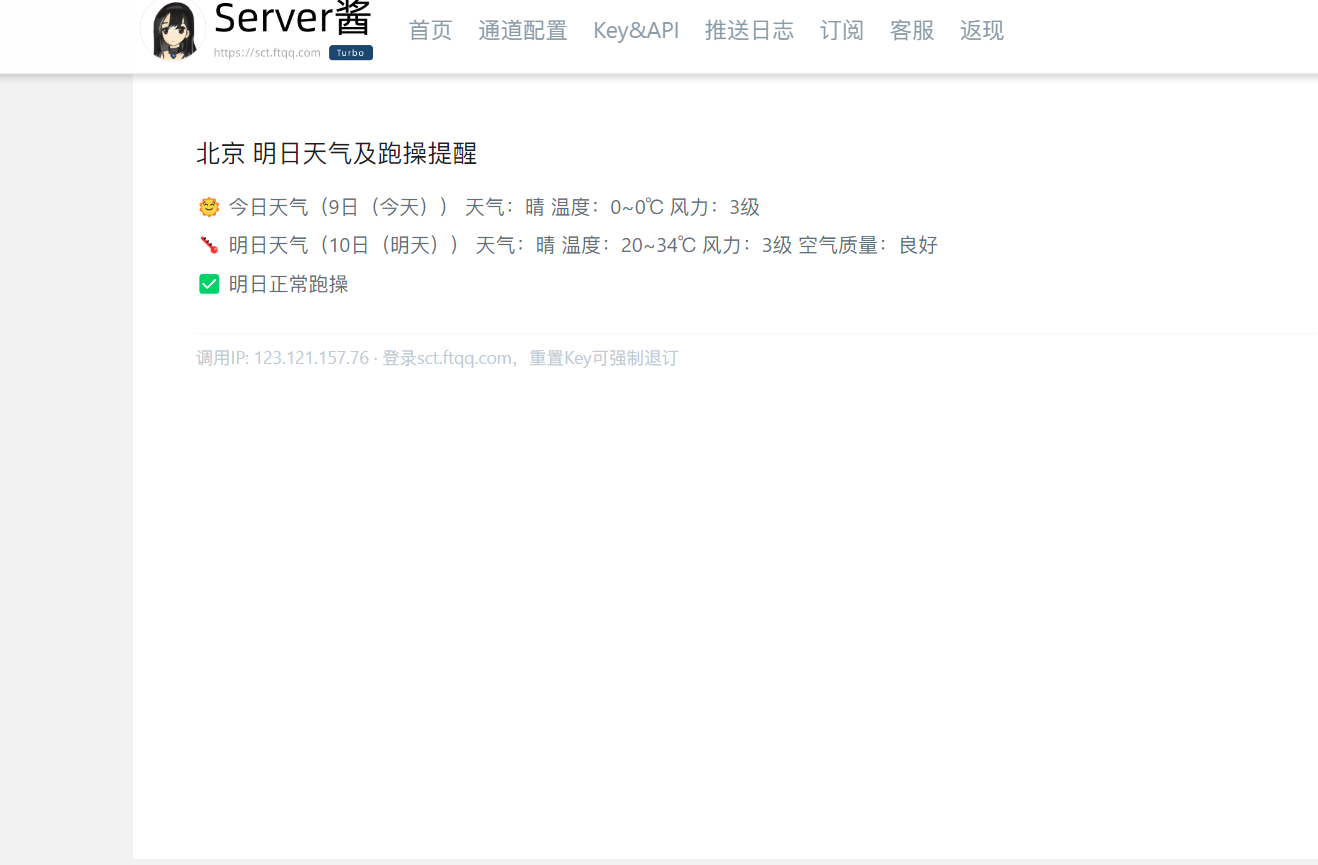
Task: Go to the 通道配置 page
Action: point(523,31)
